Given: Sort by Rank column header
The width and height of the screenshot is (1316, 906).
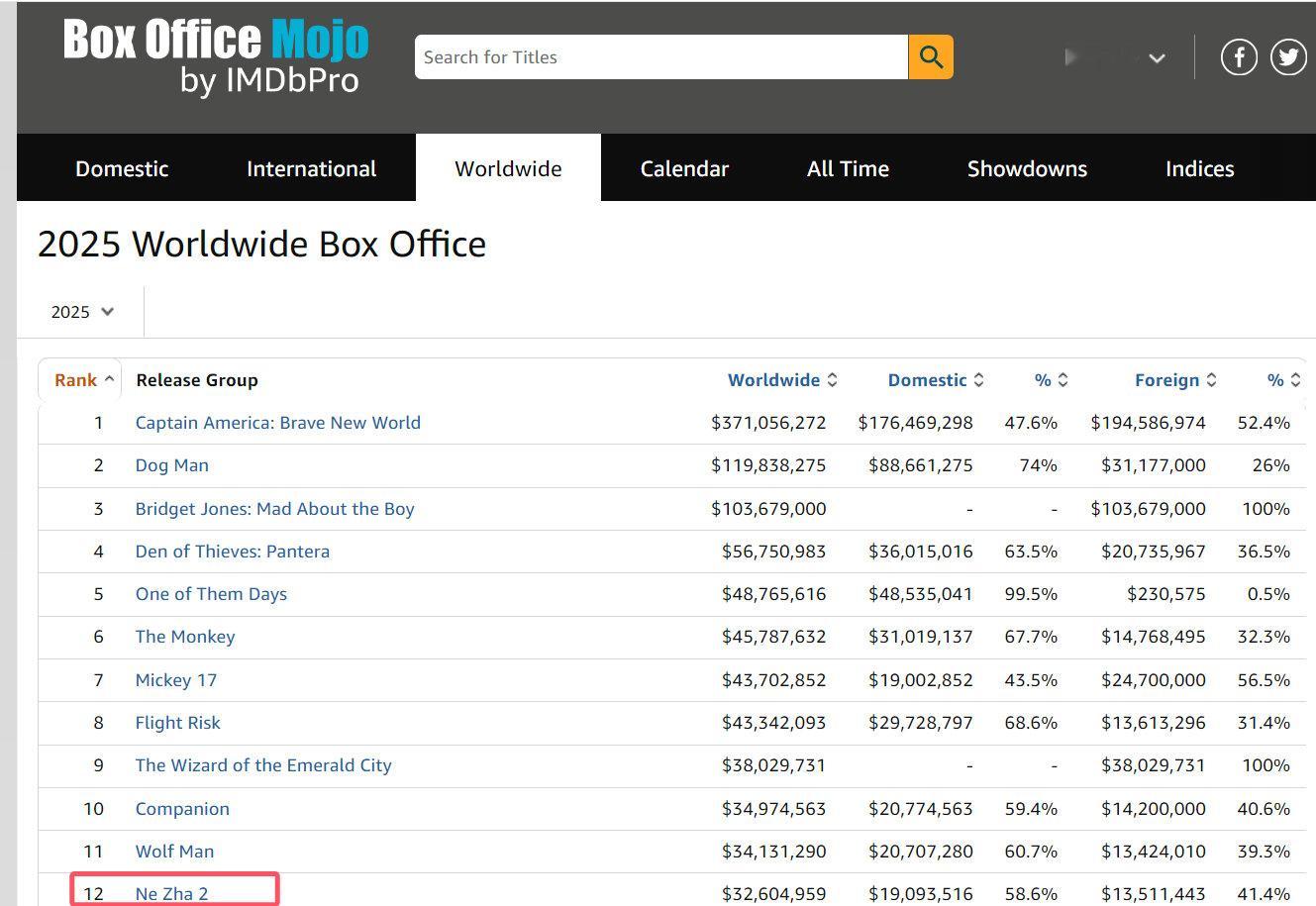Looking at the screenshot, I should pos(84,380).
